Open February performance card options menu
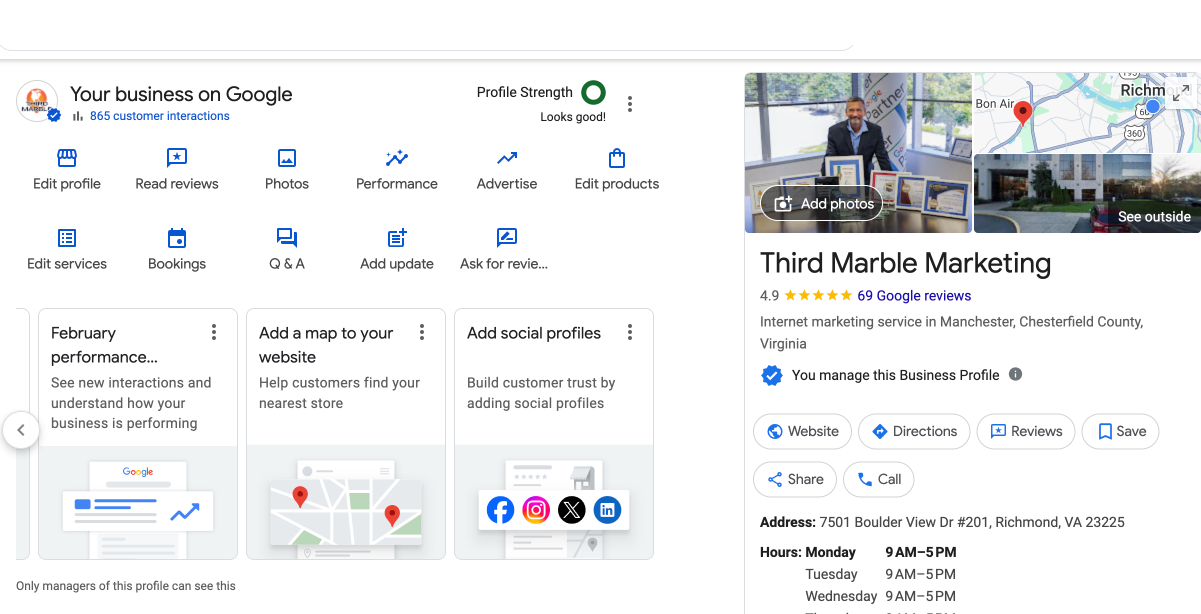This screenshot has width=1201, height=614. [214, 332]
